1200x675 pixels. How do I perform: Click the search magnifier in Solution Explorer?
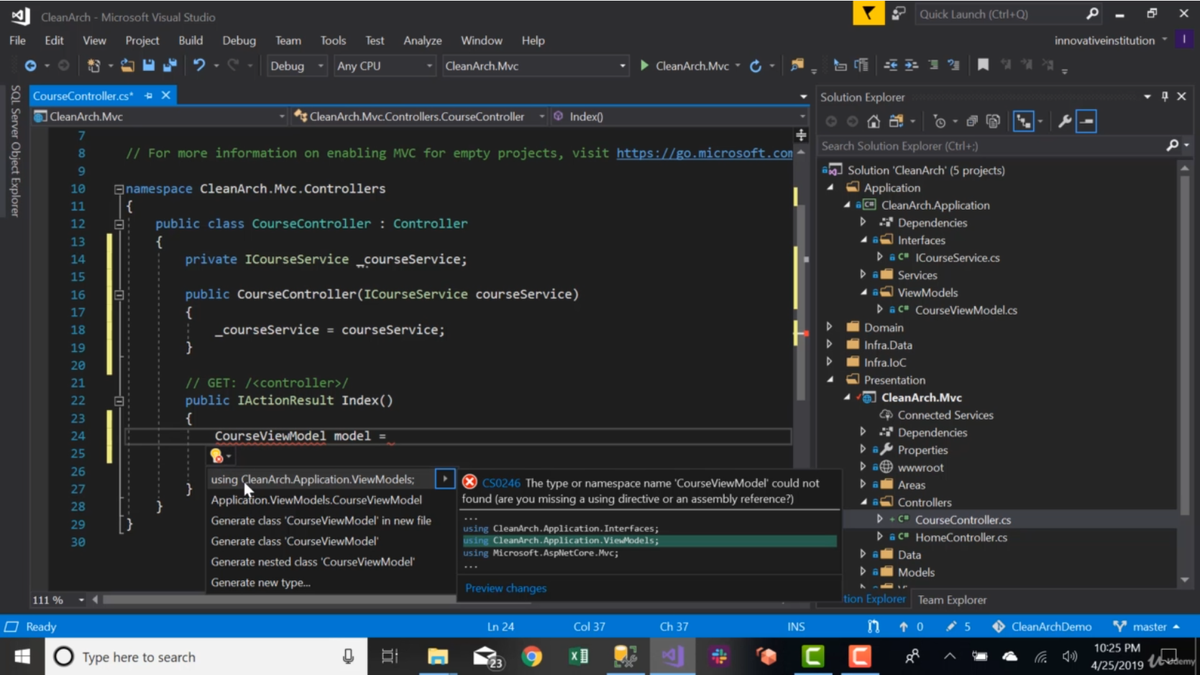tap(1173, 146)
